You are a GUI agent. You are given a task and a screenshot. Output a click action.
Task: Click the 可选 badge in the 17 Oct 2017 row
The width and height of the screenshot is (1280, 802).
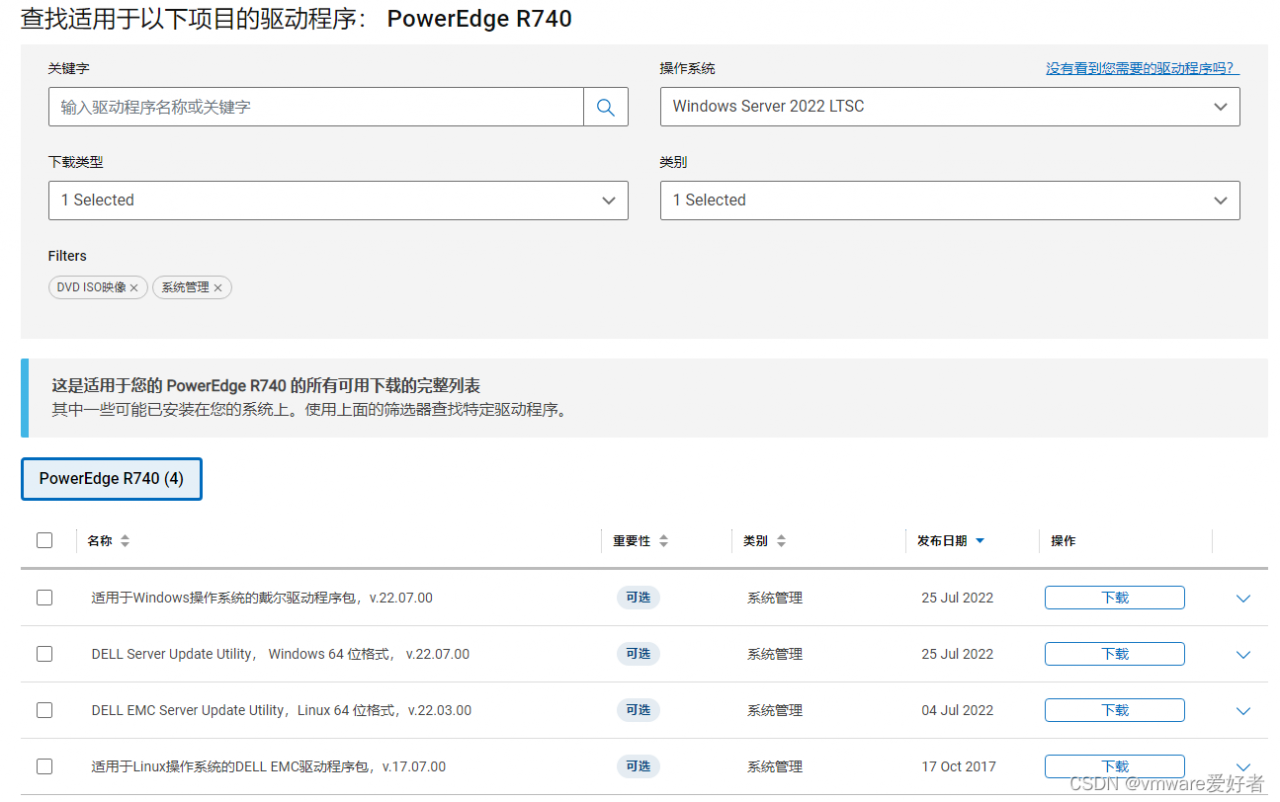pyautogui.click(x=638, y=766)
